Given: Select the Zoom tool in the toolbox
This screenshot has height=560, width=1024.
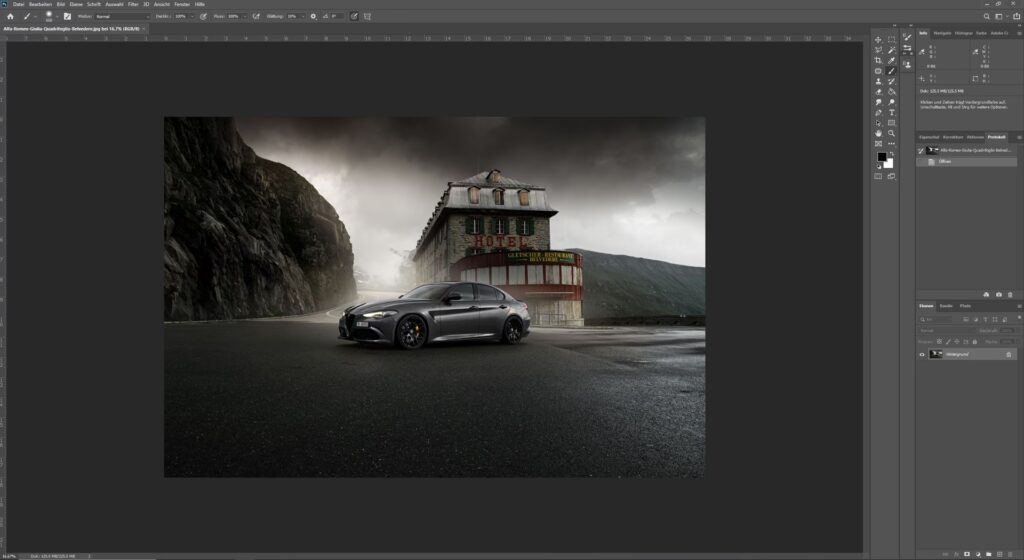Looking at the screenshot, I should point(891,133).
